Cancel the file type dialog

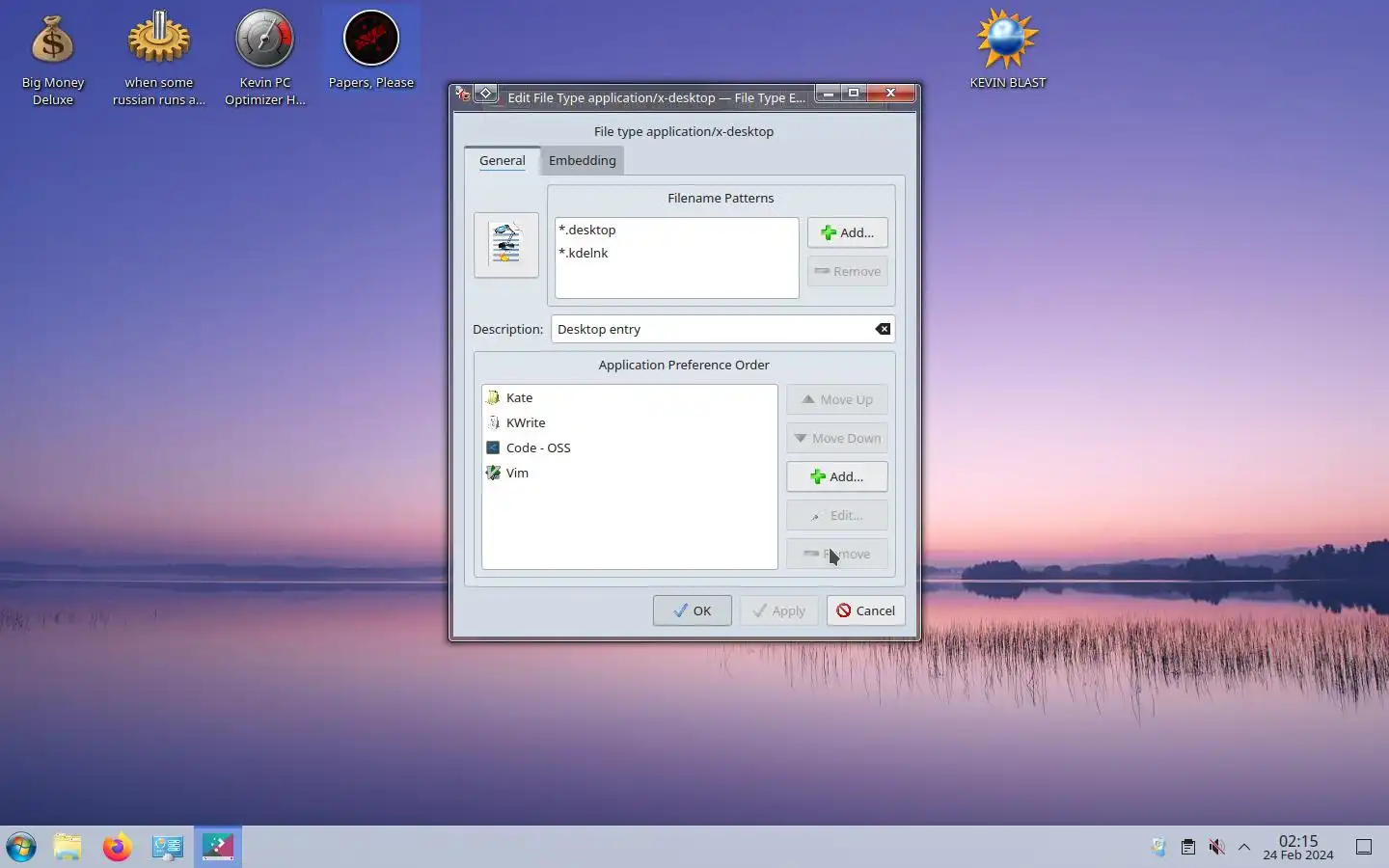point(866,610)
